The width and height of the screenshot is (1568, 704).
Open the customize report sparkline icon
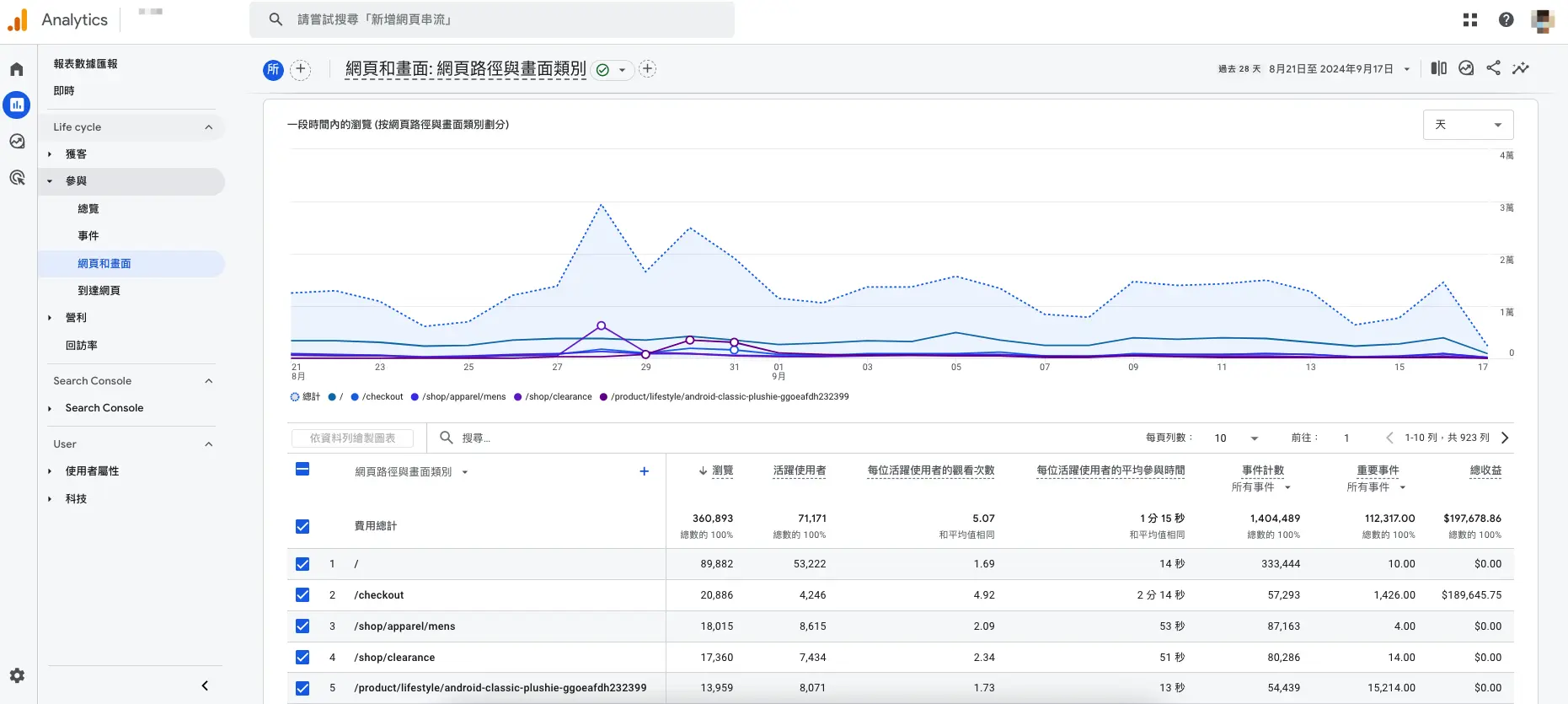click(1521, 68)
